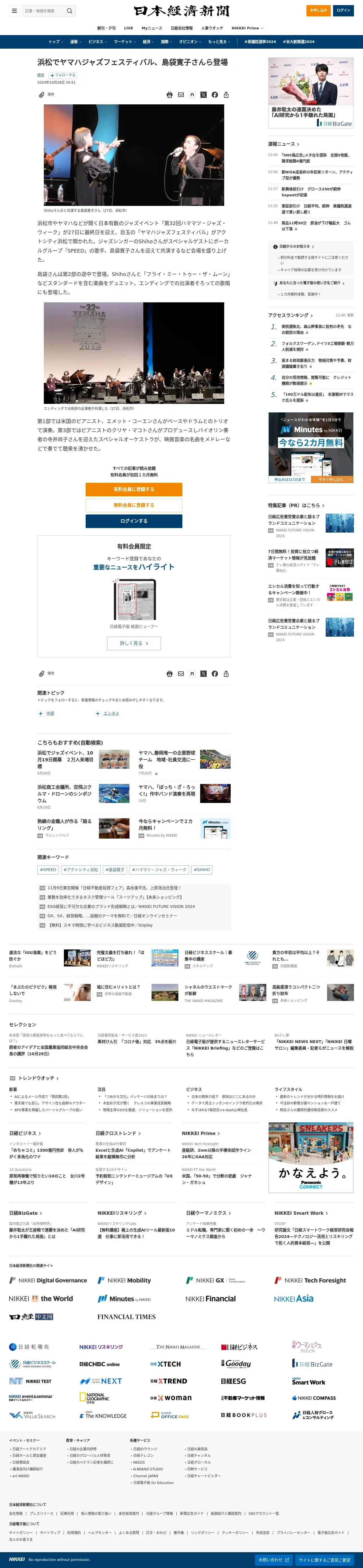Select the #SHIHO keyword tag

click(x=202, y=870)
